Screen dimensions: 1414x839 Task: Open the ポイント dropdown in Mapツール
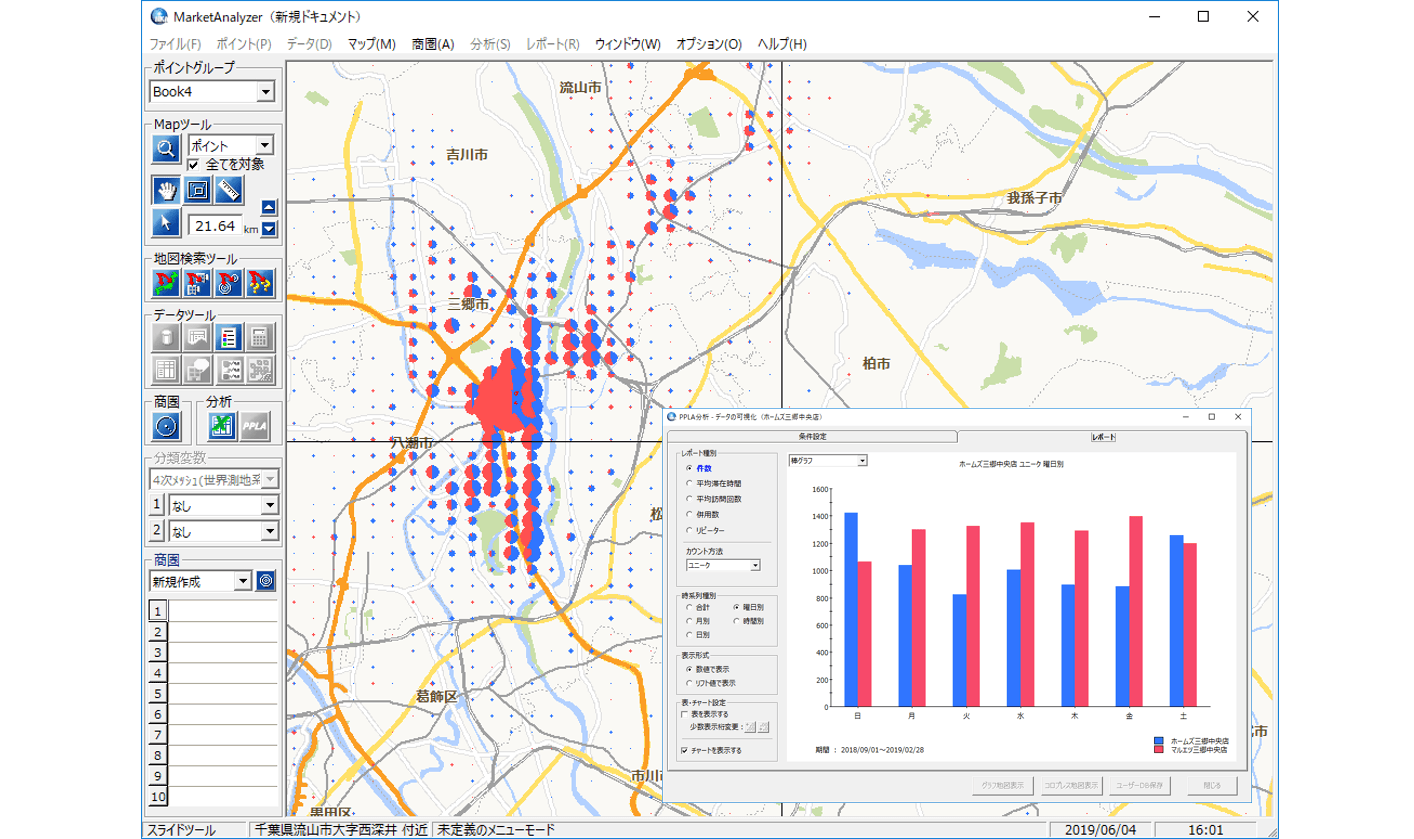point(265,146)
